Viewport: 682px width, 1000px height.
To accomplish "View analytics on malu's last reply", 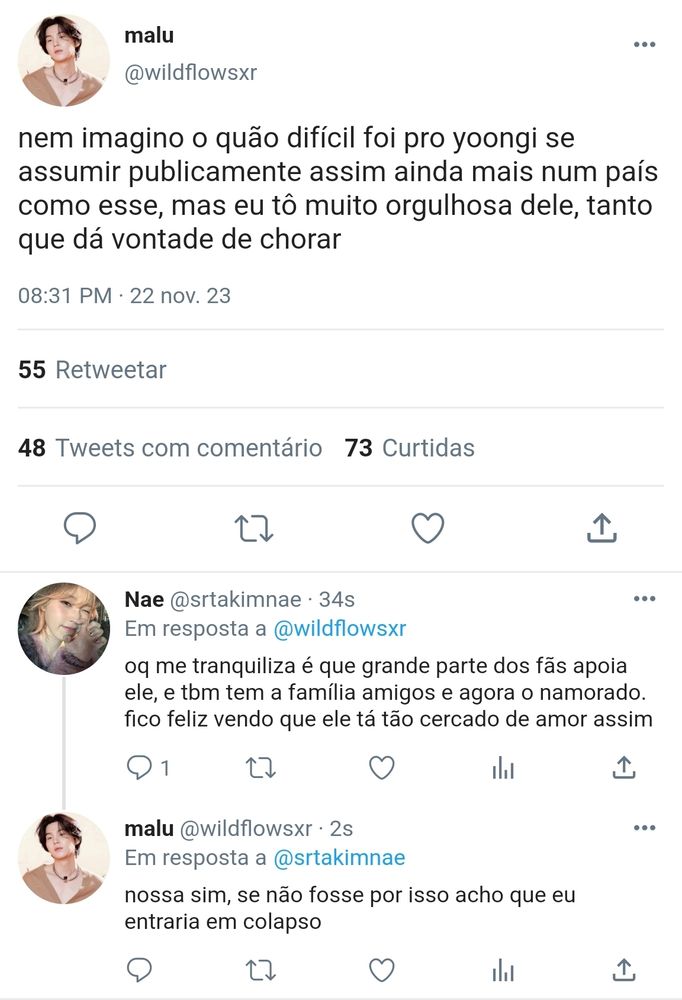I will point(503,970).
